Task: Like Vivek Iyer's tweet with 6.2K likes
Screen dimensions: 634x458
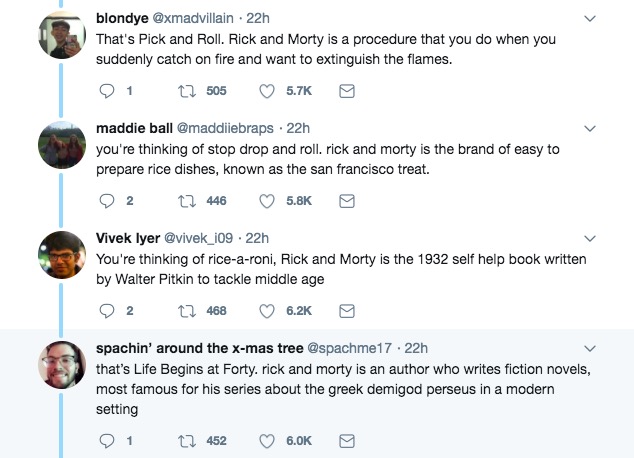Action: pyautogui.click(x=268, y=311)
